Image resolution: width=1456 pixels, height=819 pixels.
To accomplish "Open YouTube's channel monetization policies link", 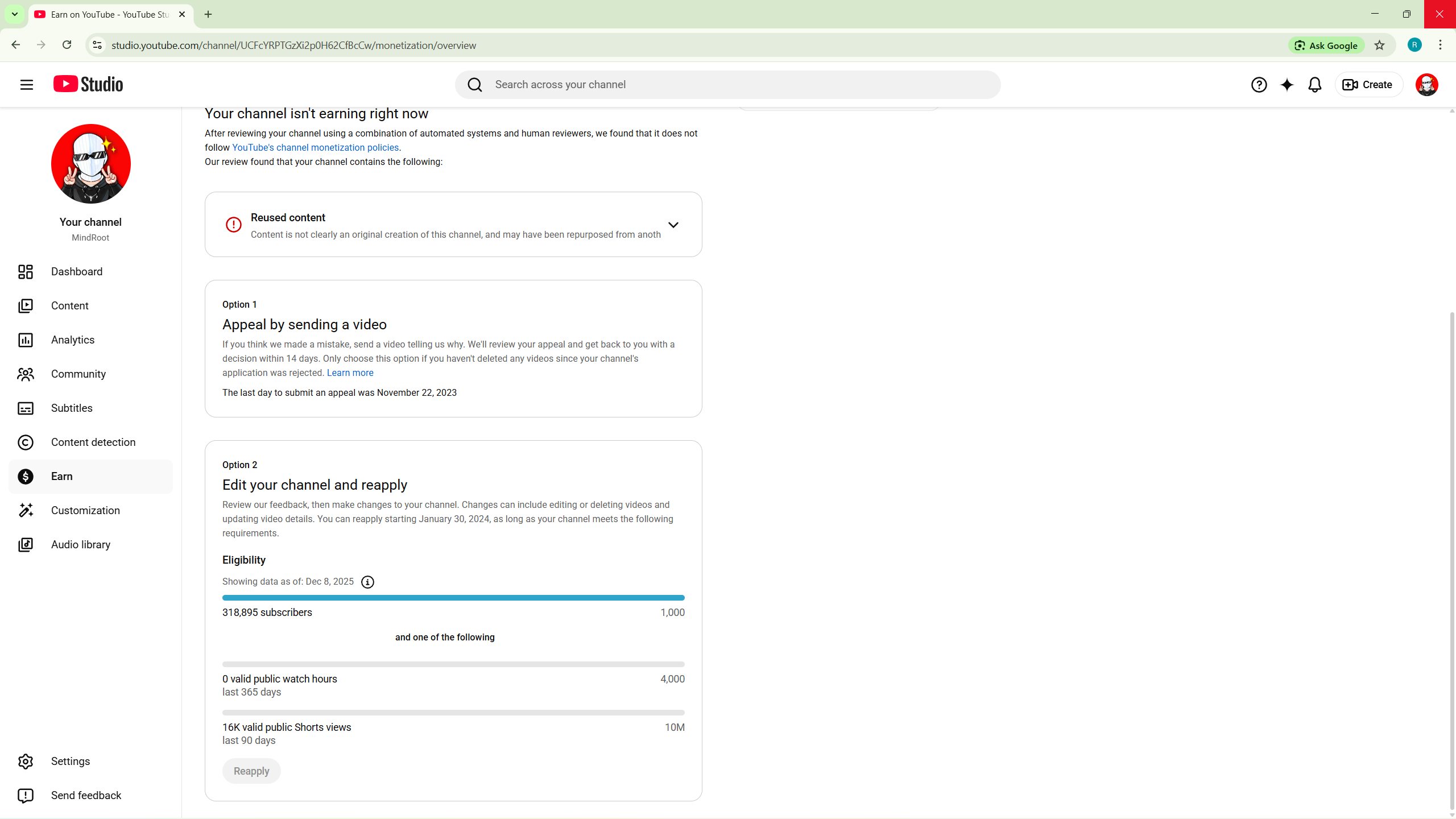I will pos(315,148).
